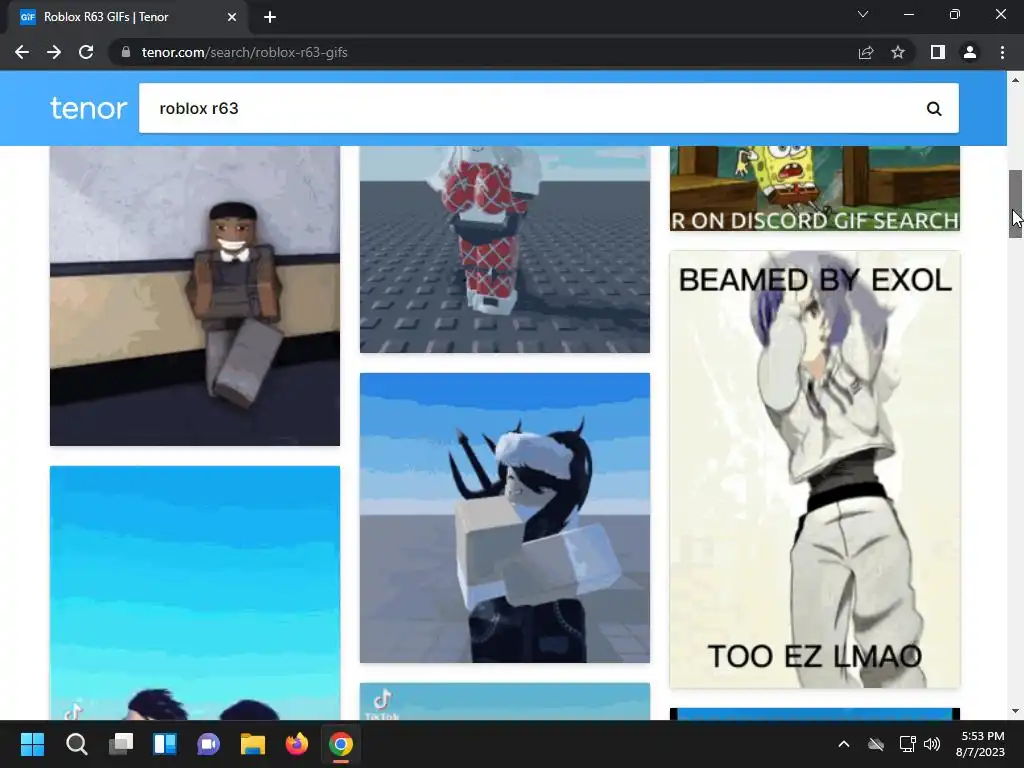Viewport: 1024px width, 768px height.
Task: Select the Roblox R63 GIFs | Tenor tab
Action: point(127,17)
